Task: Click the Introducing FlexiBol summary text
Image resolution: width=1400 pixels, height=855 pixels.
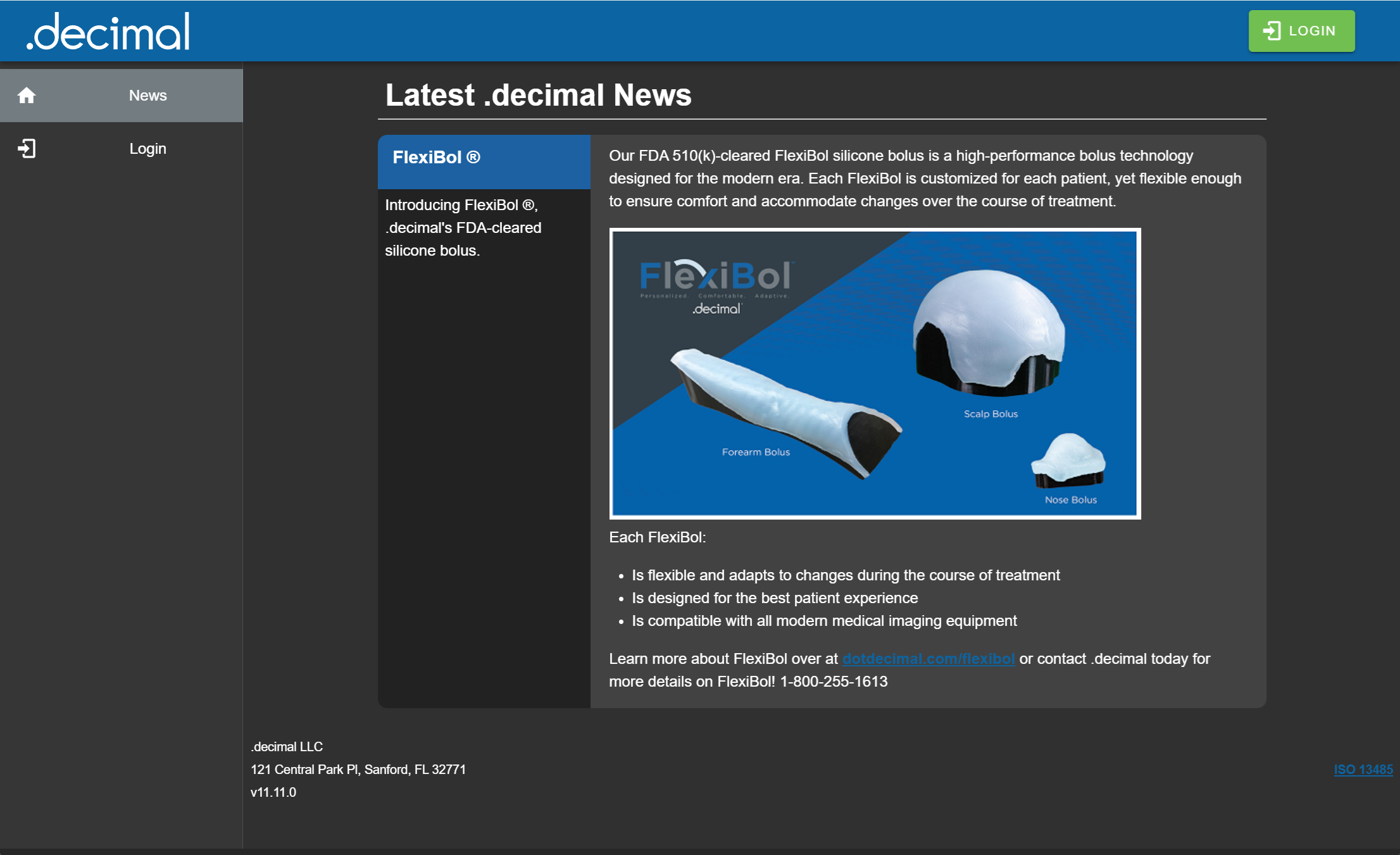Action: pos(463,228)
